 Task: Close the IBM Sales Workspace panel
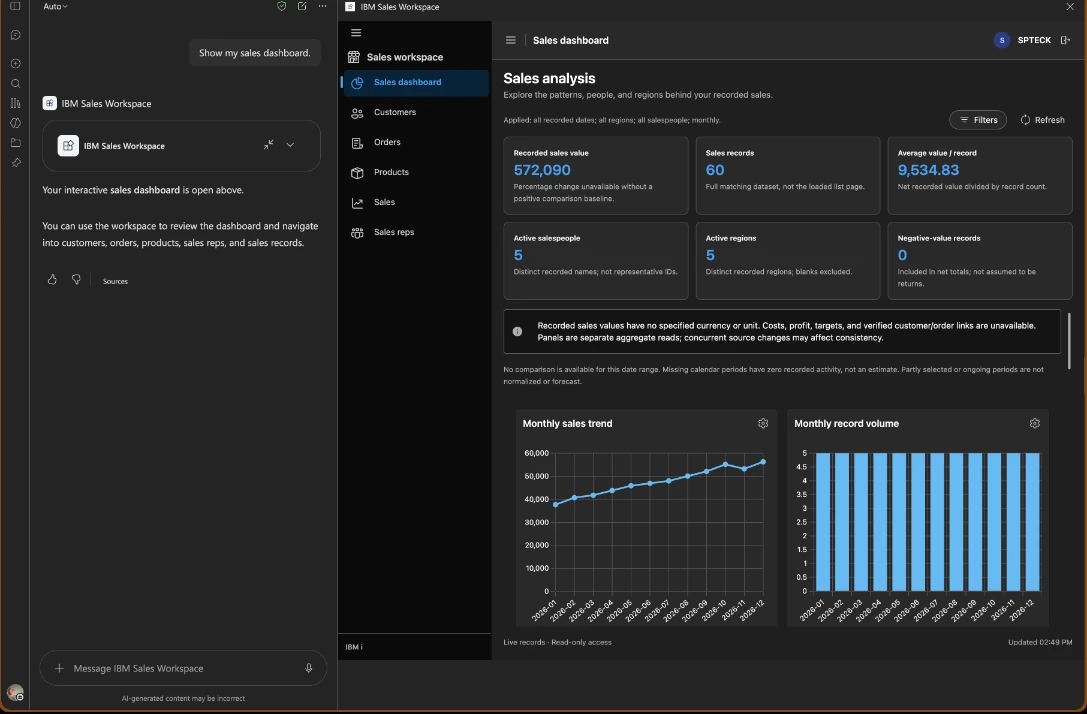coord(1070,6)
